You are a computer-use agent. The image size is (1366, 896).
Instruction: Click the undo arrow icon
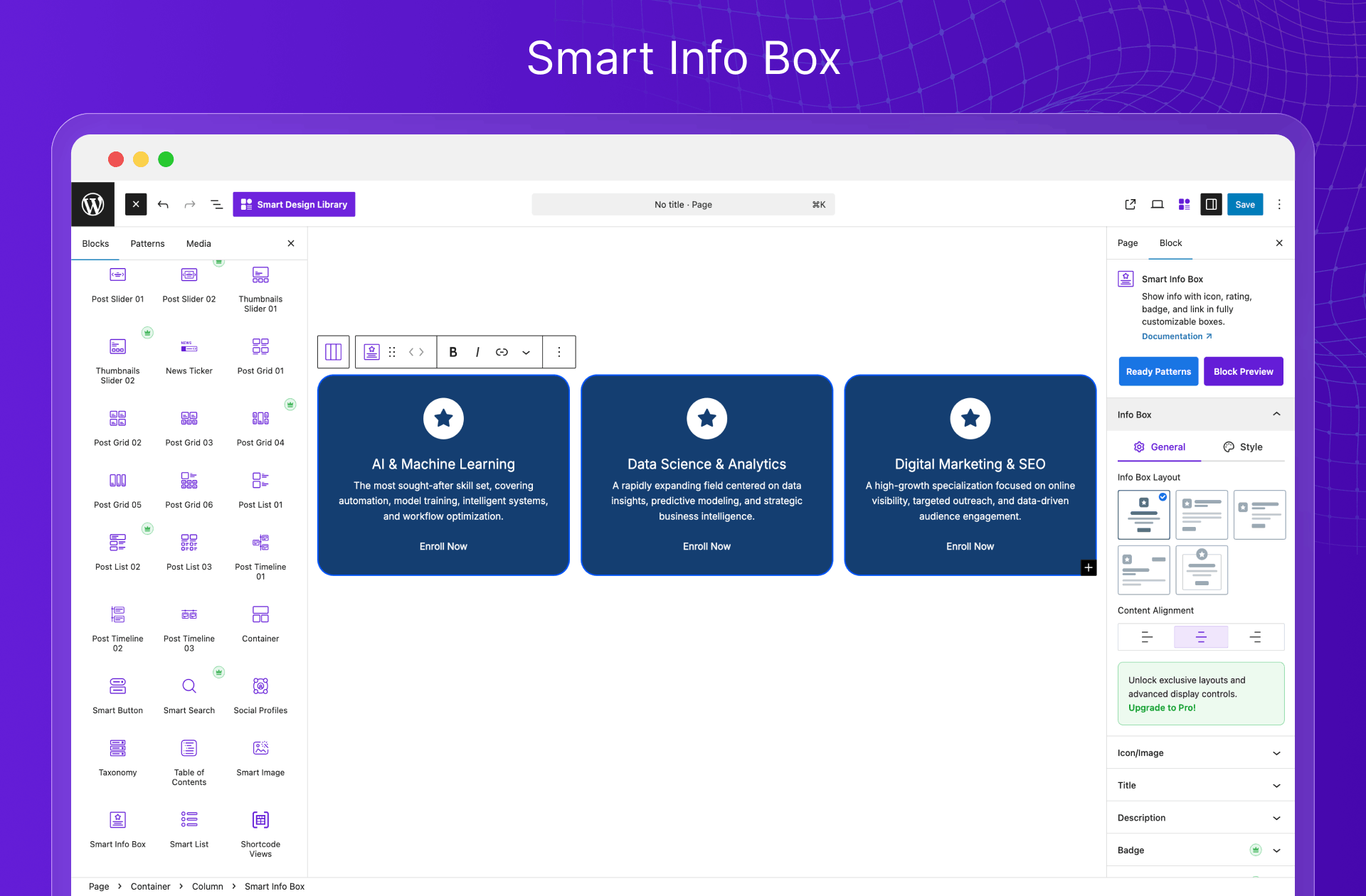coord(163,204)
